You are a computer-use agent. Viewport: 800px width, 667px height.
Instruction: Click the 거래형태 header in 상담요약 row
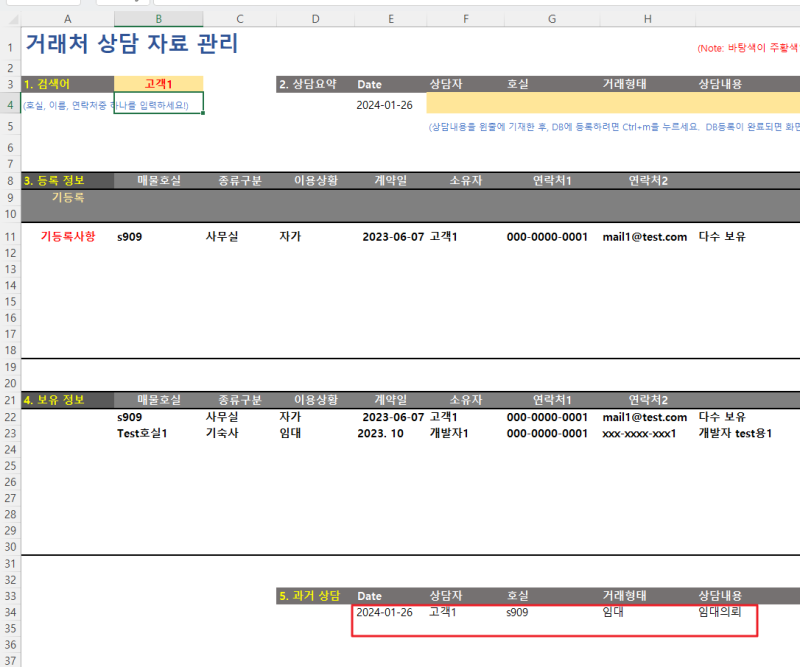624,84
